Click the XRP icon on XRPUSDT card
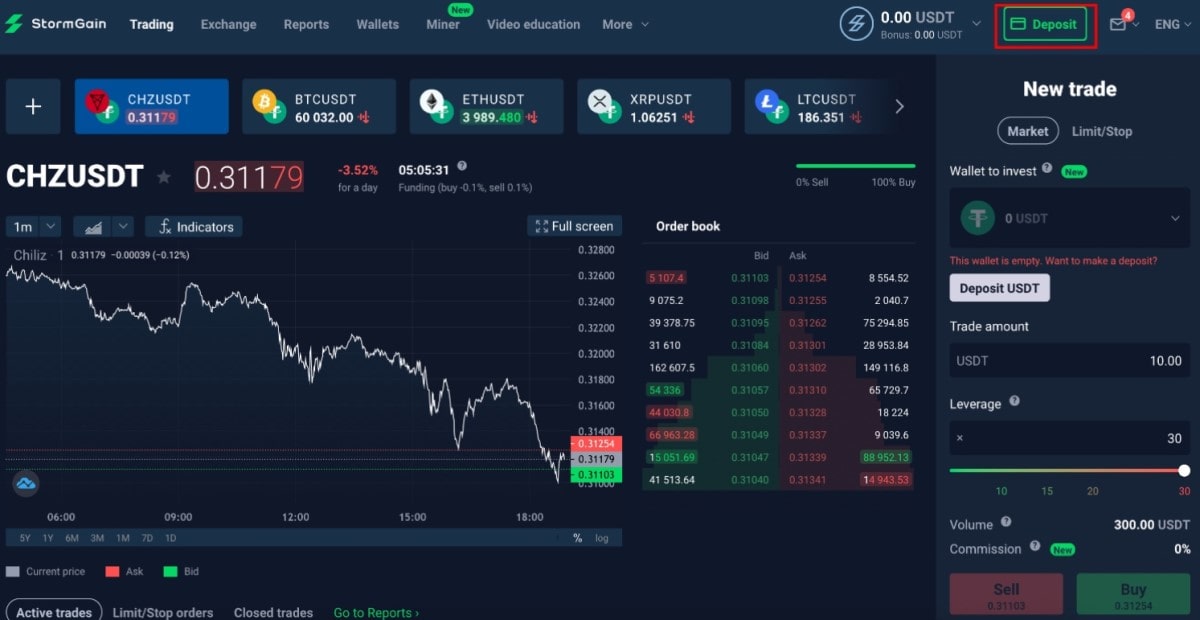This screenshot has width=1200, height=620. [603, 106]
